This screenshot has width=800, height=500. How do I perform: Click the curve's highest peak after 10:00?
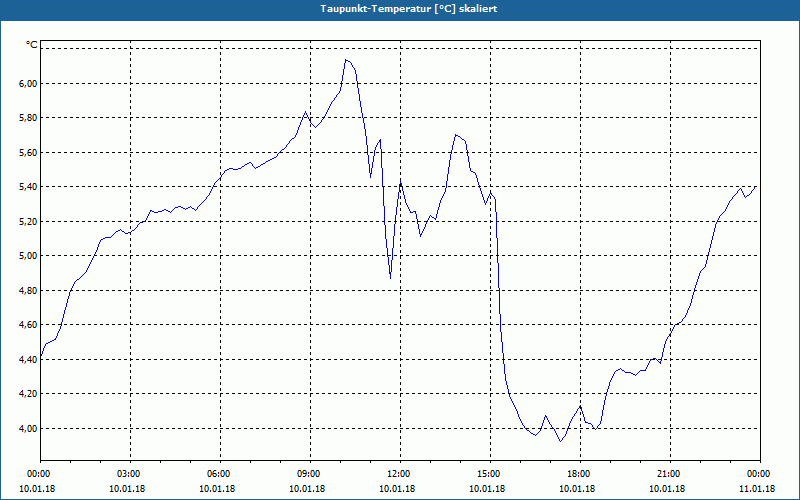[346, 60]
